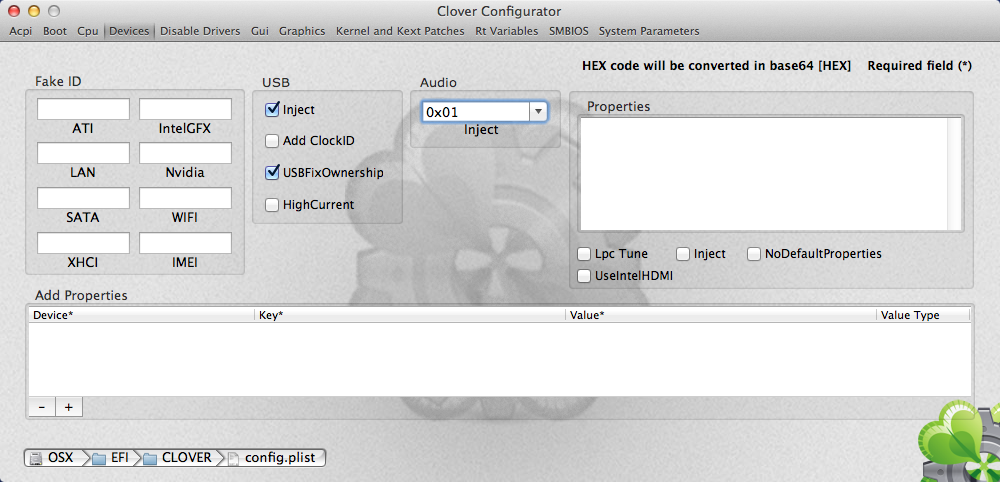Click inside the Properties text area
Image resolution: width=1000 pixels, height=482 pixels.
770,174
